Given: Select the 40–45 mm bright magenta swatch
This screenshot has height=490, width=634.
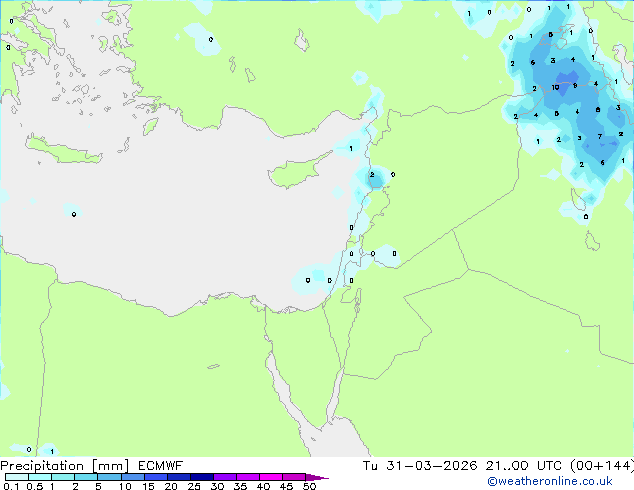Looking at the screenshot, I should 271,477.
